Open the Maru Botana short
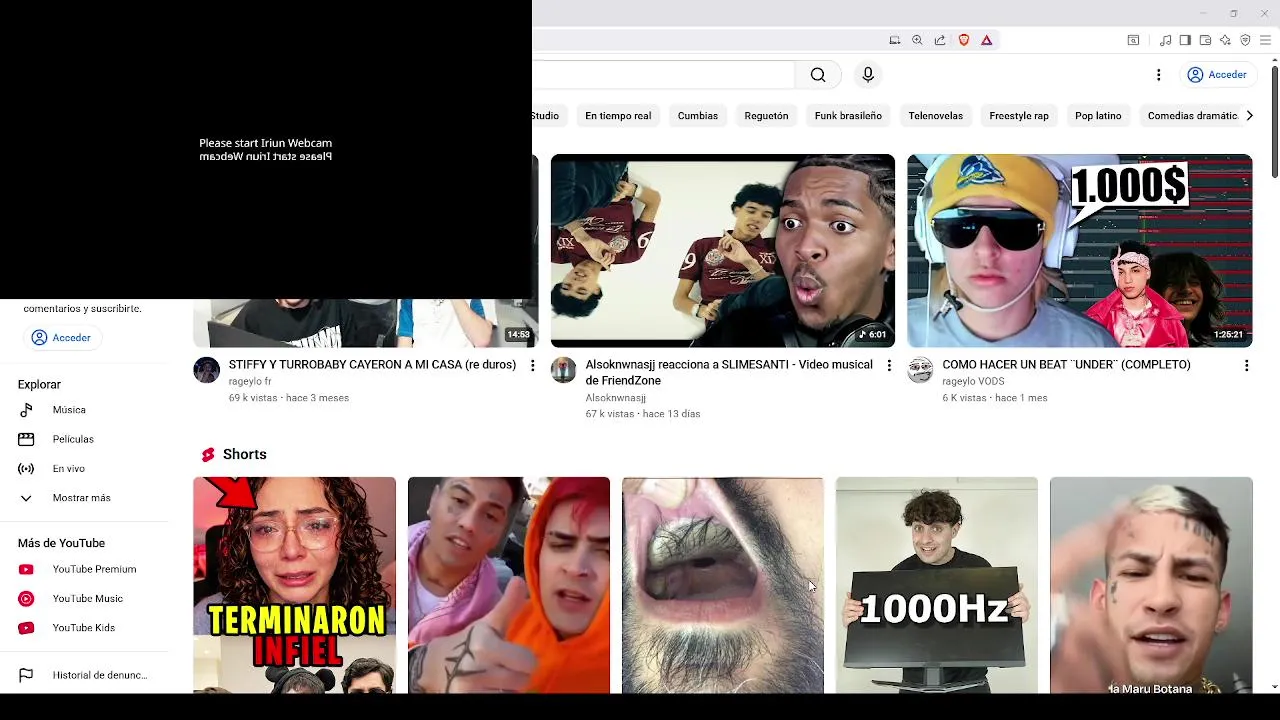The width and height of the screenshot is (1280, 720). [x=1151, y=585]
